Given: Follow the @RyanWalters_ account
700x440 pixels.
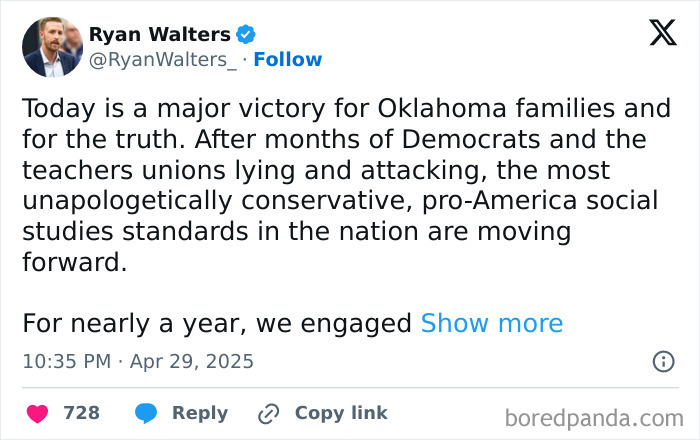Looking at the screenshot, I should [288, 59].
